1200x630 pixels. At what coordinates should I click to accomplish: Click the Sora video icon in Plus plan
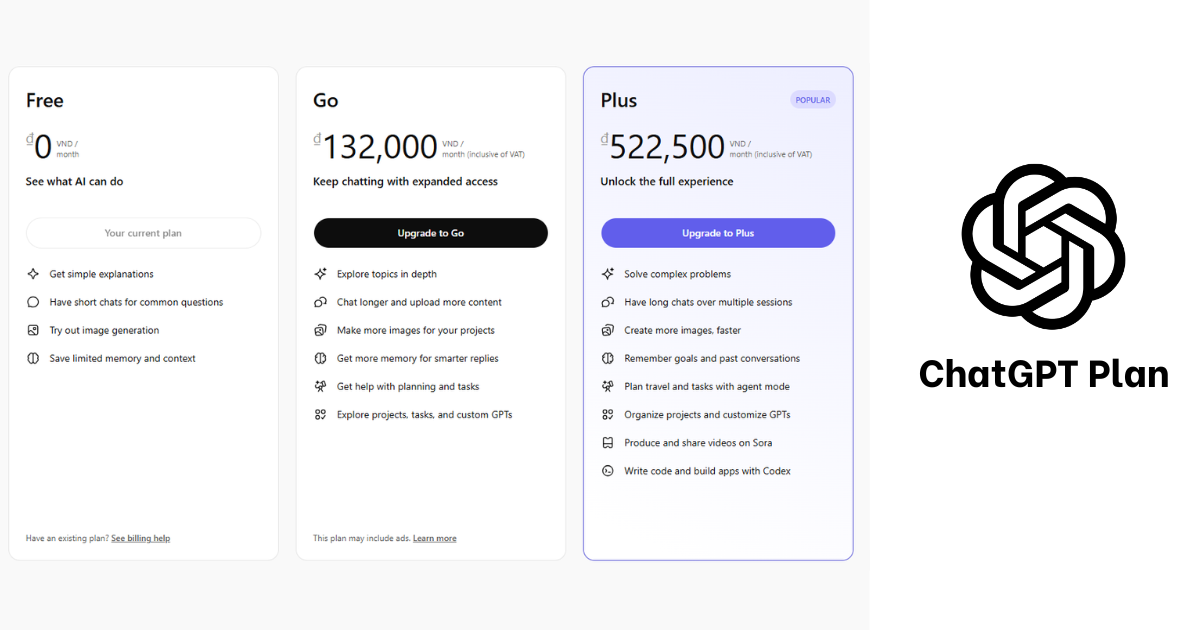point(607,443)
